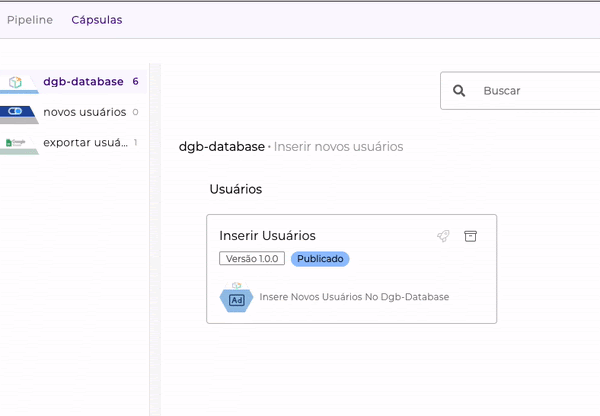The height and width of the screenshot is (416, 600).
Task: Click the Versão 1.0.0 badge
Action: [252, 258]
